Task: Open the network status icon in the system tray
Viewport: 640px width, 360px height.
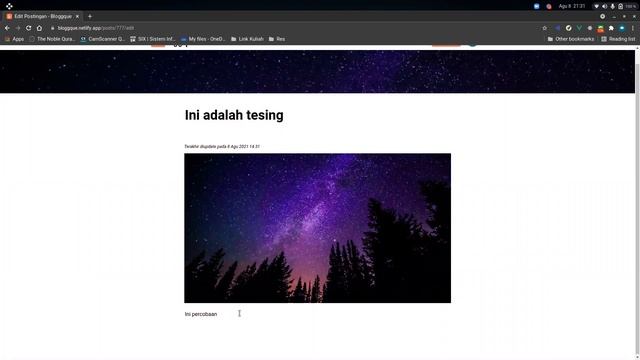Action: click(x=596, y=7)
